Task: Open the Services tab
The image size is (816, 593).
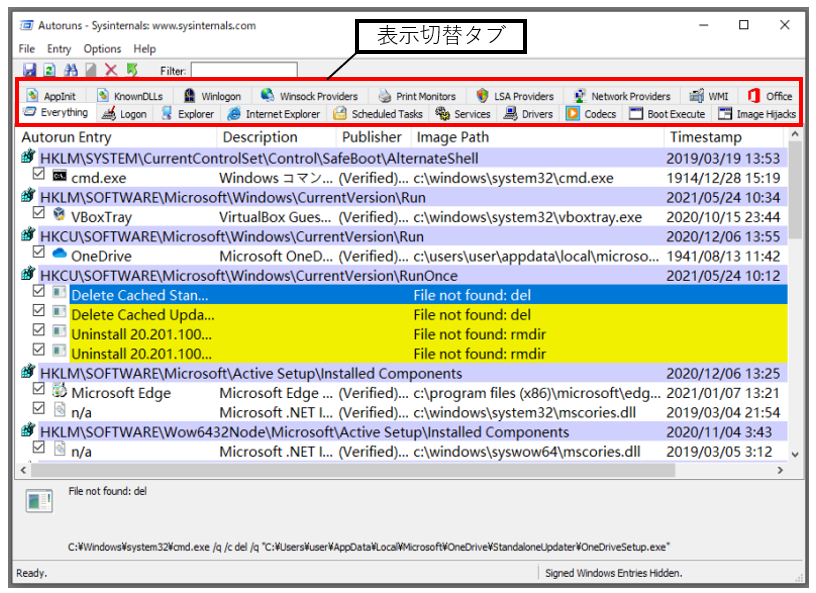Action: [463, 113]
